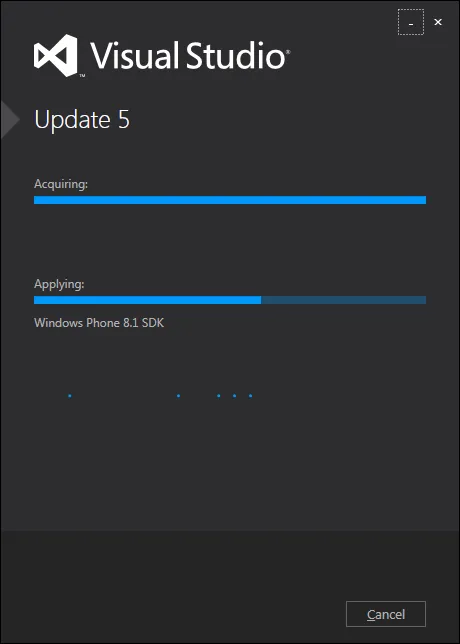The width and height of the screenshot is (460, 644).
Task: Minimize the Visual Studio installer window
Action: click(411, 22)
